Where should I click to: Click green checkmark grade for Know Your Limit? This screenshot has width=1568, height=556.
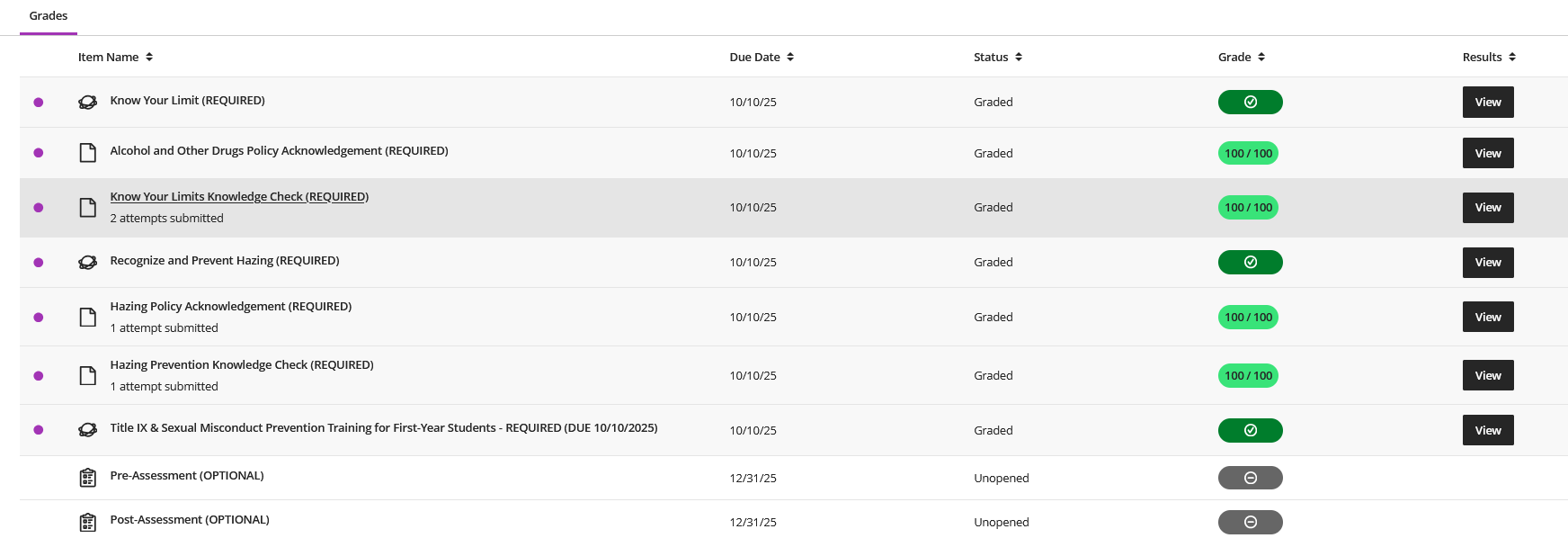tap(1250, 103)
